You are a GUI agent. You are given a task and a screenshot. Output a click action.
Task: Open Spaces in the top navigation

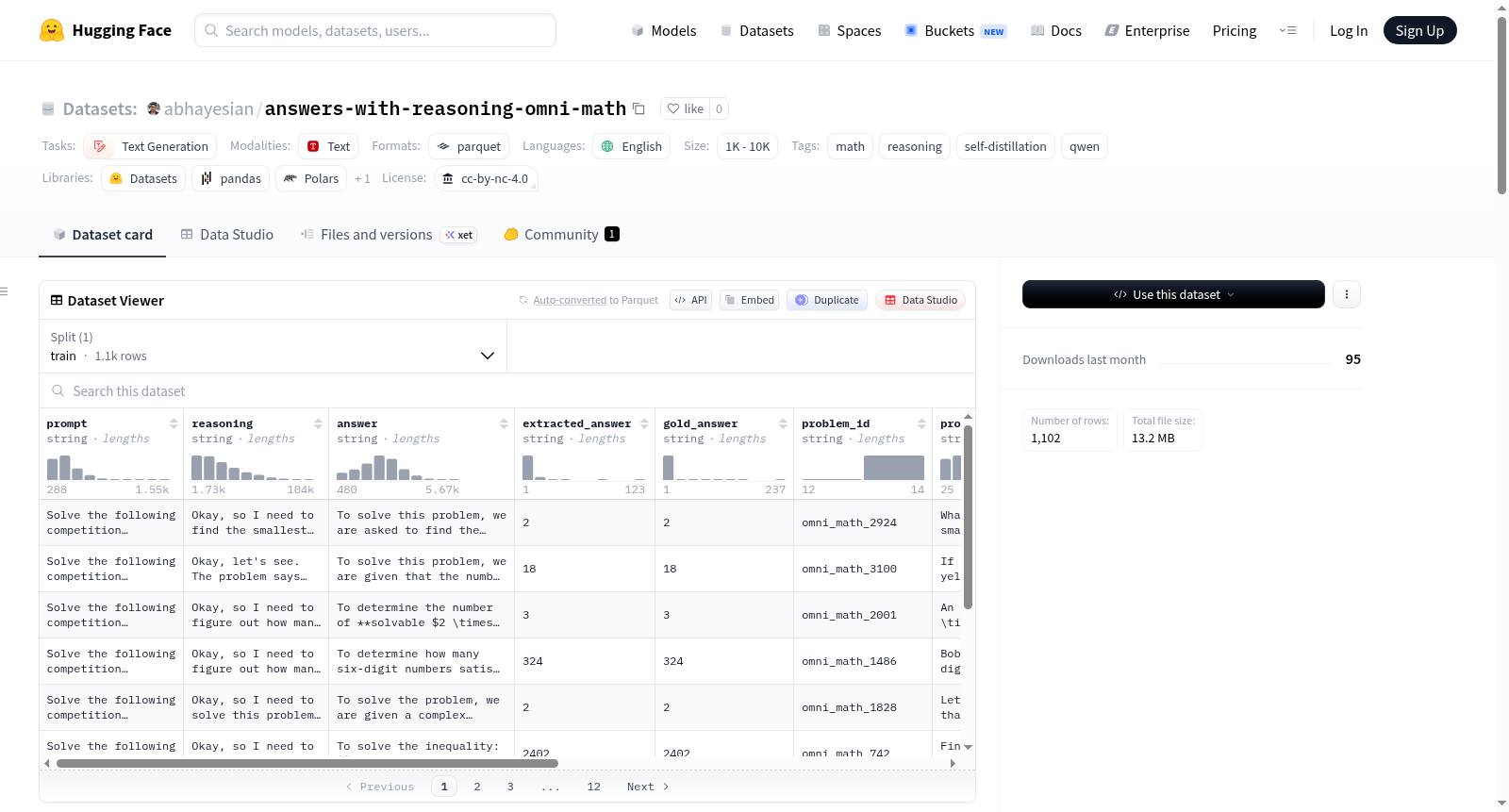(849, 30)
